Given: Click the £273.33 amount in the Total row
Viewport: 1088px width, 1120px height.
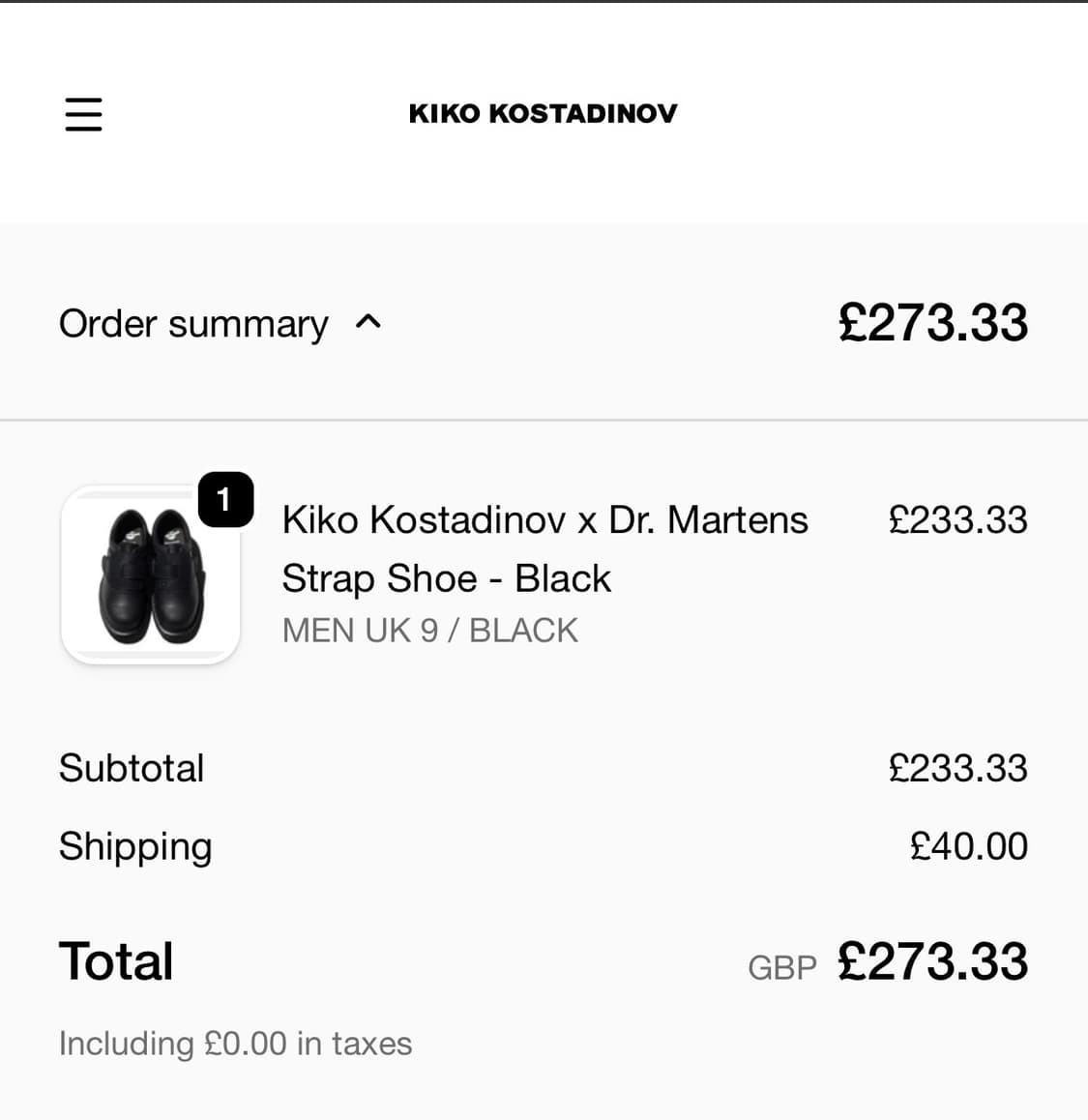Looking at the screenshot, I should tap(932, 961).
